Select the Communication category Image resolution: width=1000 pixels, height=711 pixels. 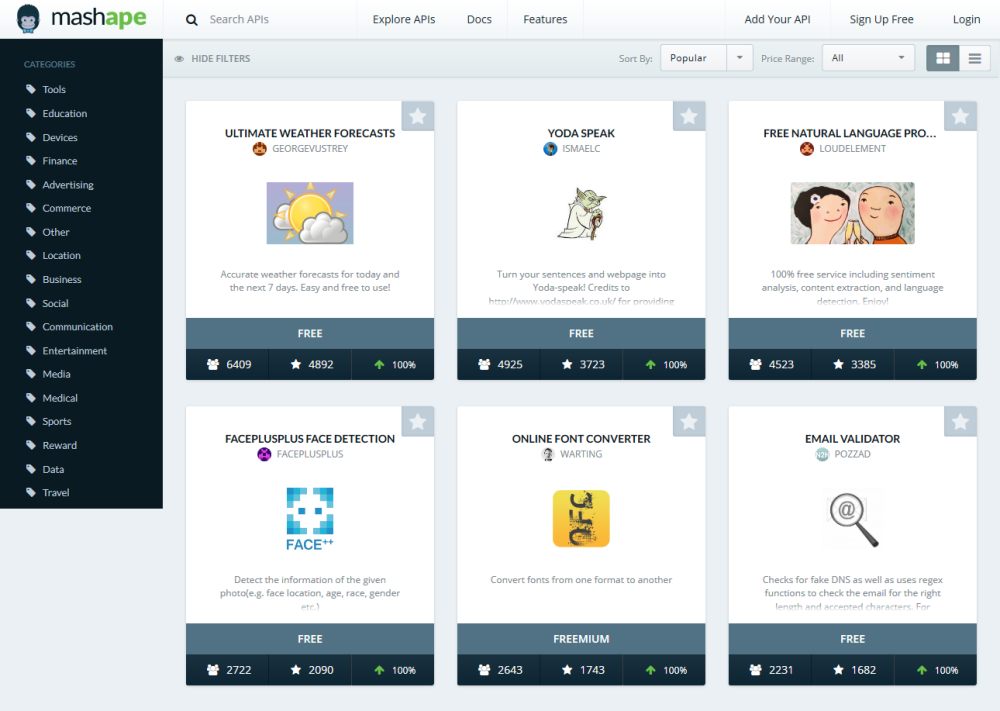point(77,327)
